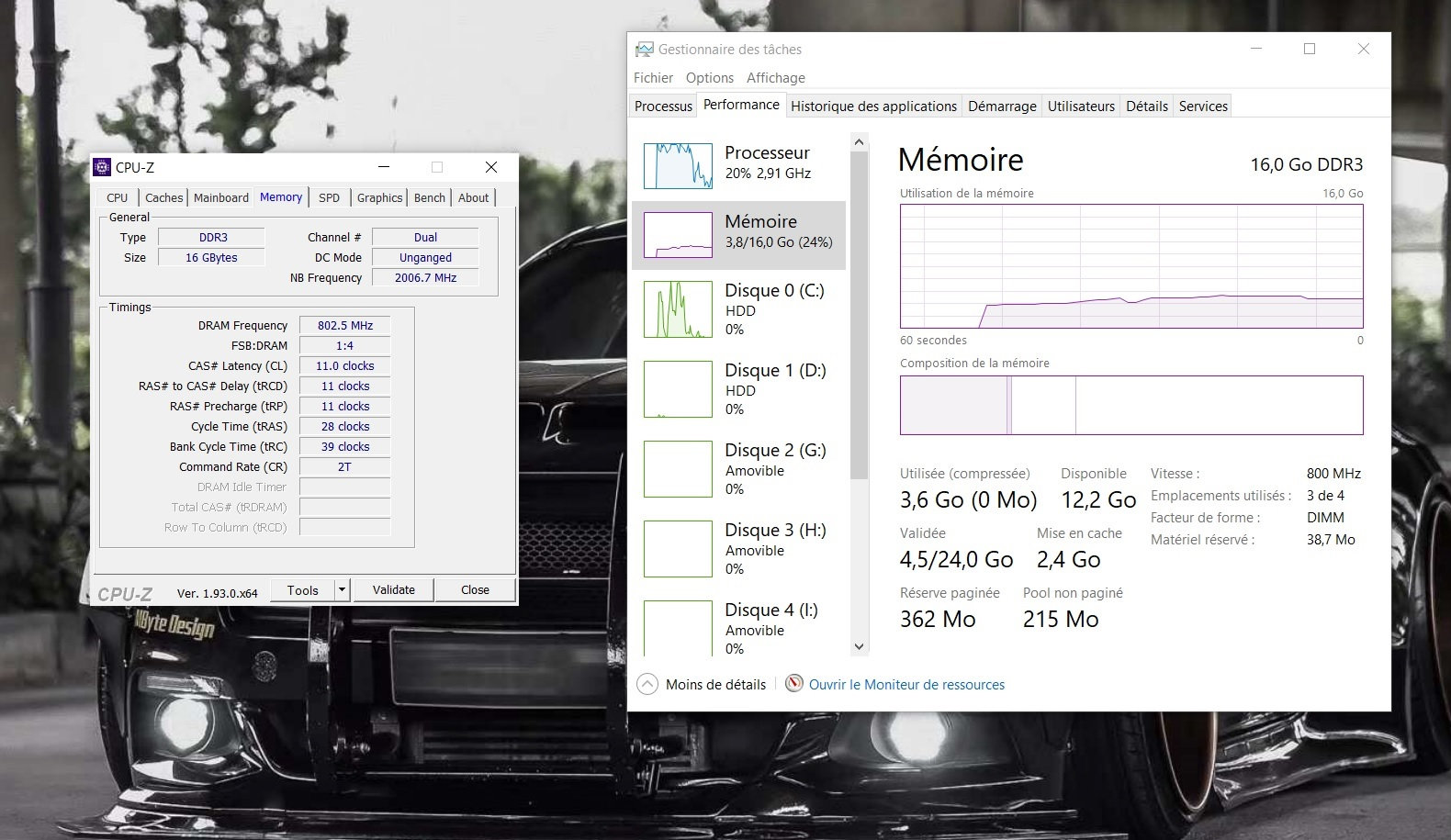Click the Resource Monitor icon

pos(793,684)
